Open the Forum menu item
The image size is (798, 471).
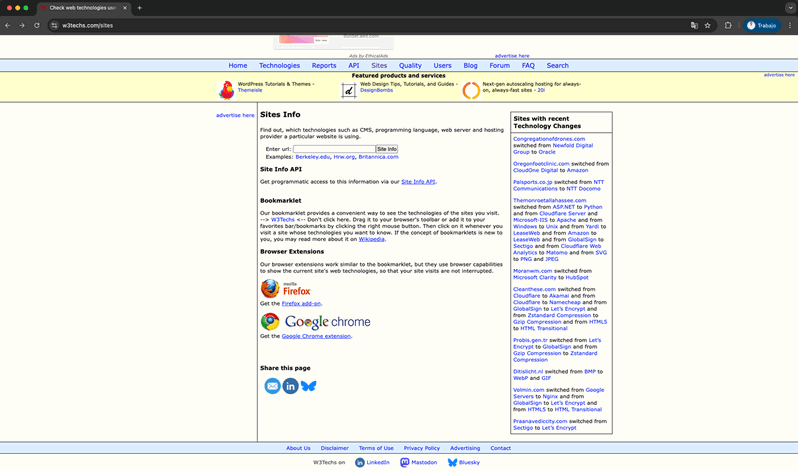pyautogui.click(x=499, y=66)
